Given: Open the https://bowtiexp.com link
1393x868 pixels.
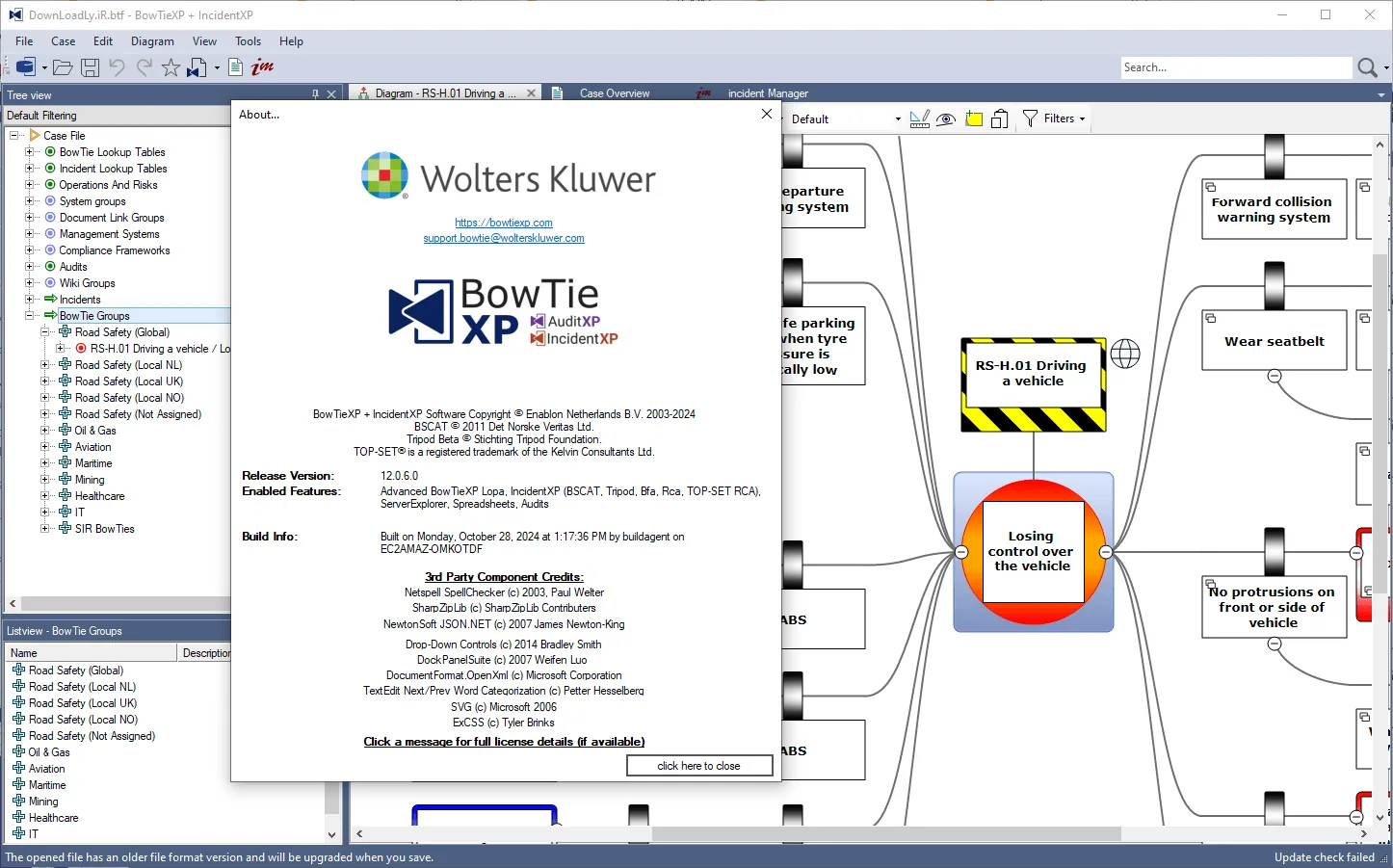Looking at the screenshot, I should [504, 223].
